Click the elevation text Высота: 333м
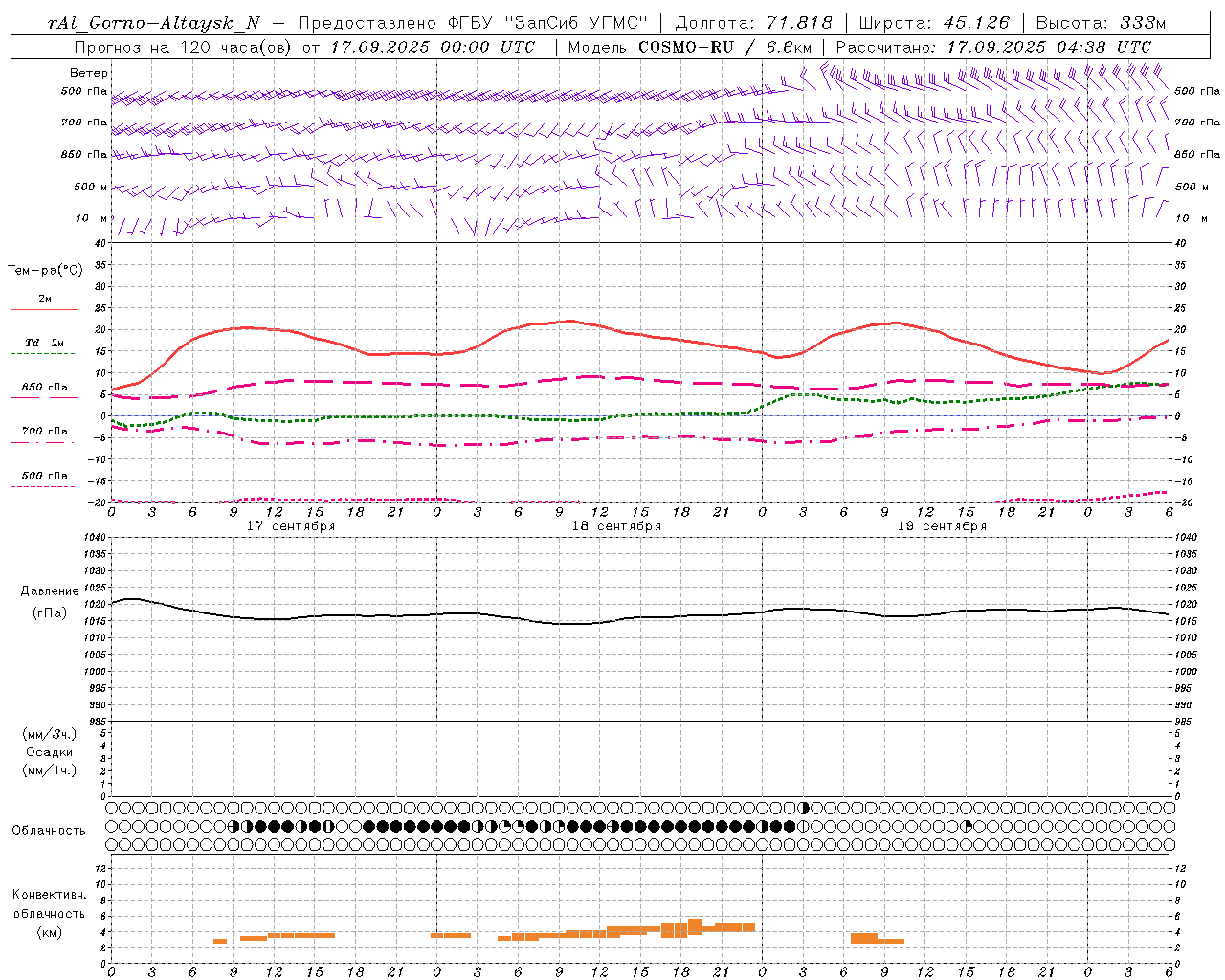 point(1102,24)
